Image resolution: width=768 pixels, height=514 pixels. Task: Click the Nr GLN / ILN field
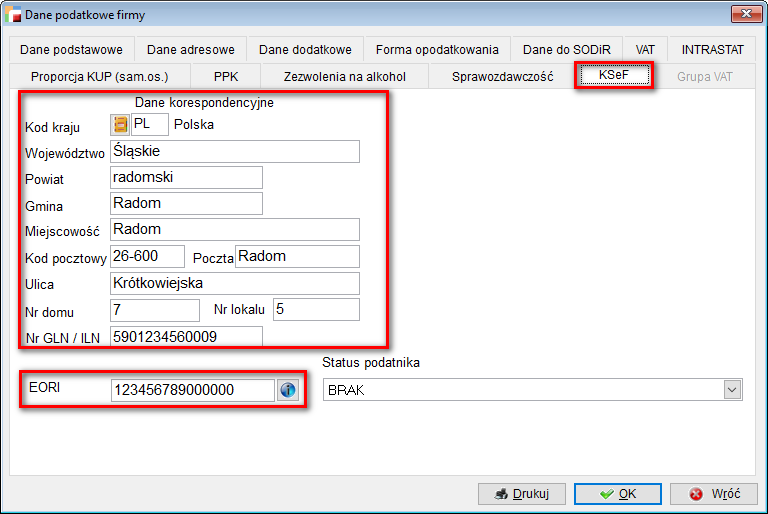click(x=186, y=336)
